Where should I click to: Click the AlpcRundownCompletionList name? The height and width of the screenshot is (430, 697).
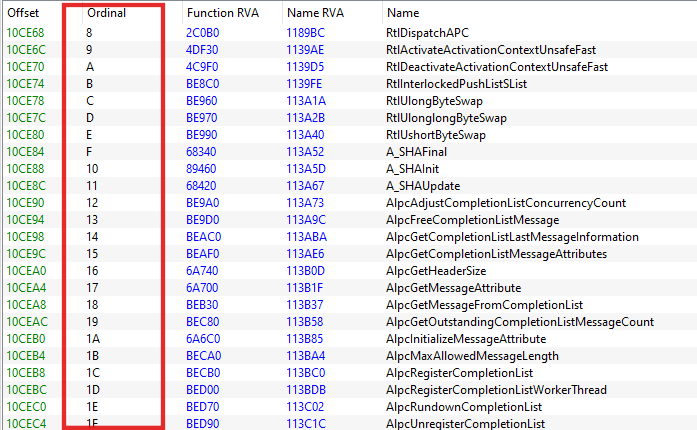[x=463, y=407]
